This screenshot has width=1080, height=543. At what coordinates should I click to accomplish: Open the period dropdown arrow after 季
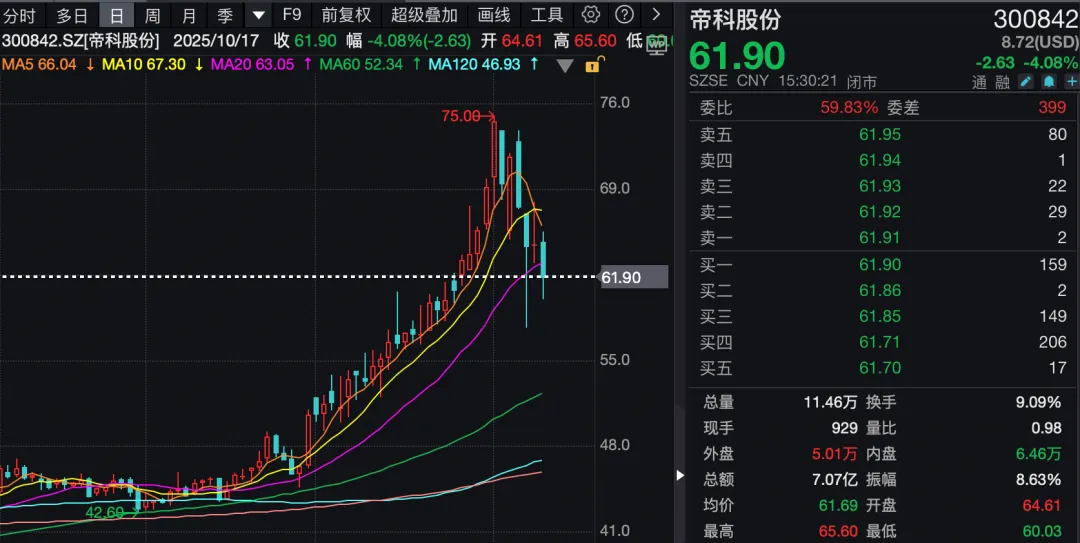(x=259, y=15)
